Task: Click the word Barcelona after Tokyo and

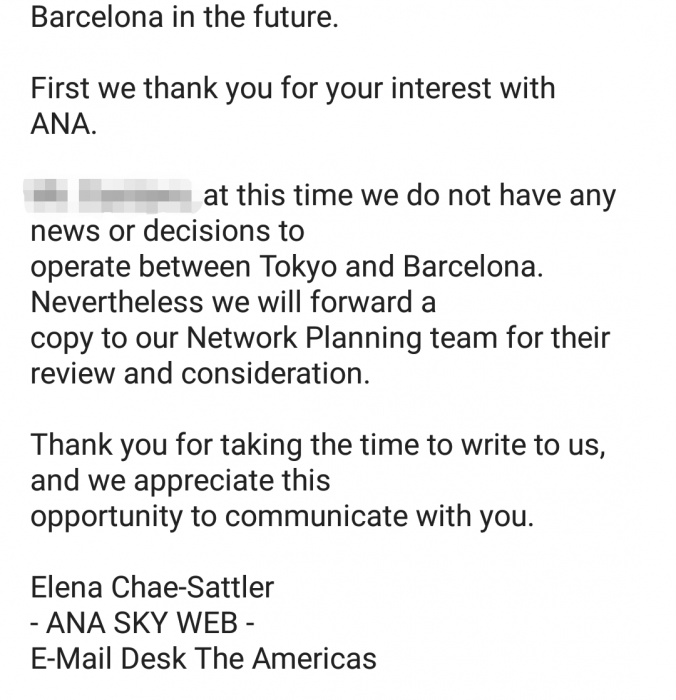Action: coord(473,267)
